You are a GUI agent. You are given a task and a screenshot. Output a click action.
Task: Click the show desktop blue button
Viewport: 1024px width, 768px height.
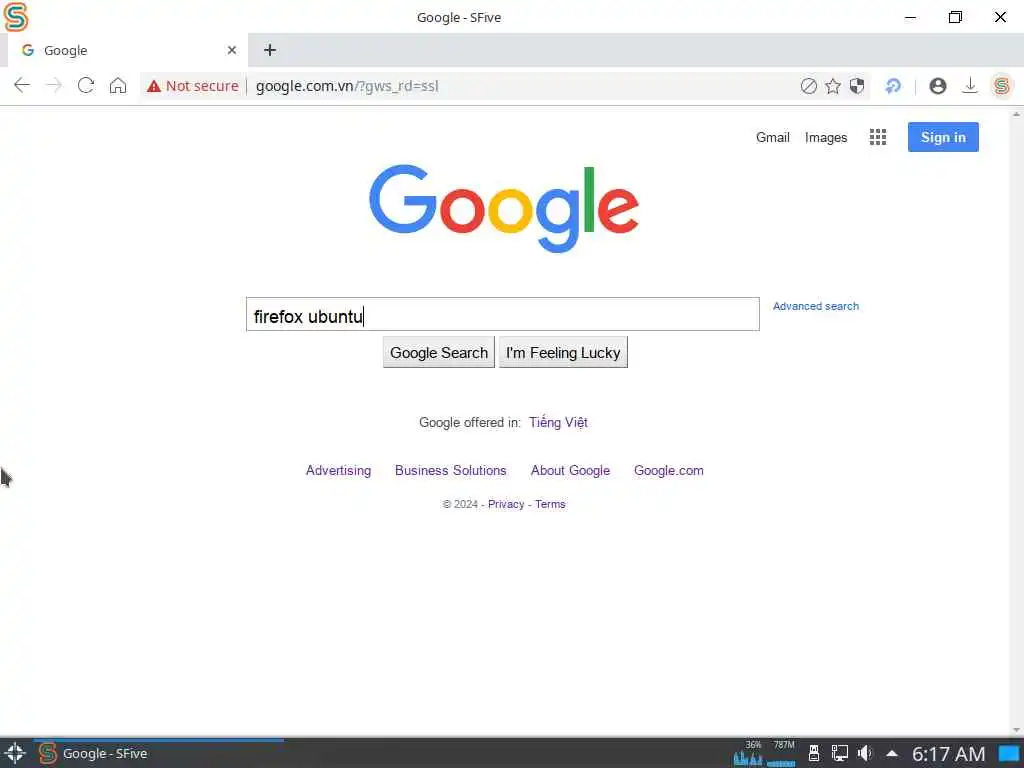click(x=1009, y=754)
